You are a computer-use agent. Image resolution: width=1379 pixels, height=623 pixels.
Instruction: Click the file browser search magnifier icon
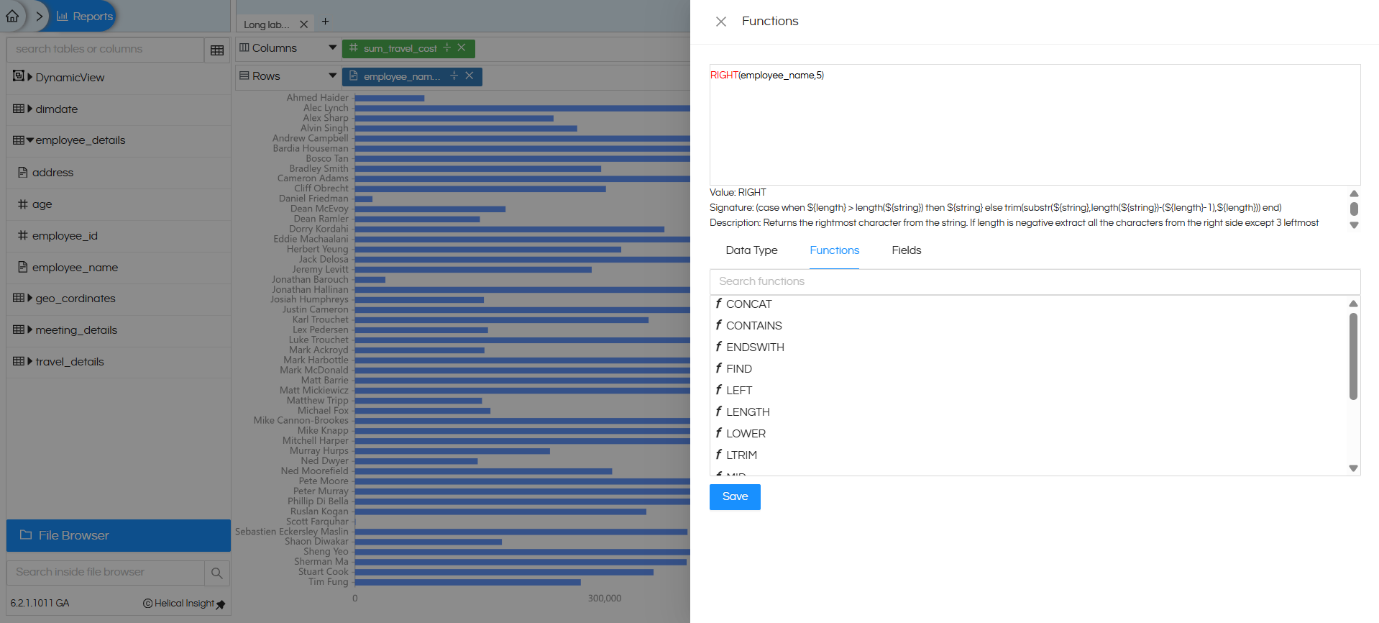point(217,573)
